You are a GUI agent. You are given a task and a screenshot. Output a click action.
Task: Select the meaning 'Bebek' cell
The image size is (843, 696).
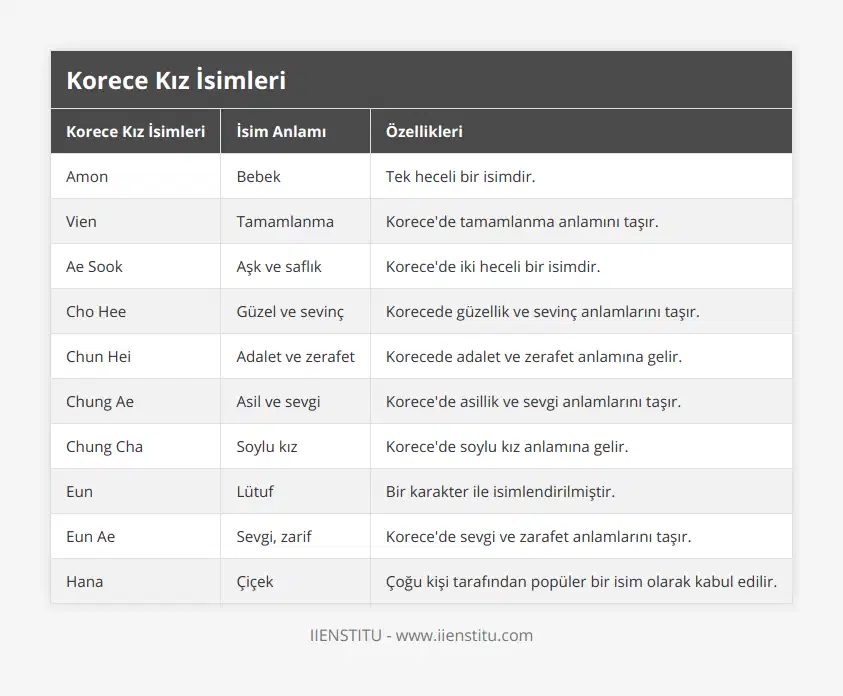coord(258,176)
